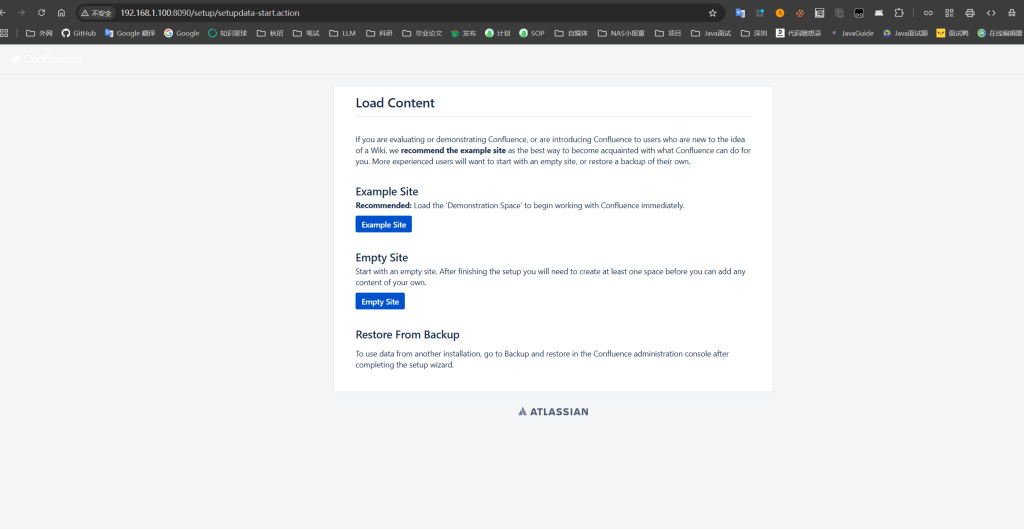The width and height of the screenshot is (1024, 529).
Task: Open the 'Java面试题' bookmark
Action: pos(905,33)
